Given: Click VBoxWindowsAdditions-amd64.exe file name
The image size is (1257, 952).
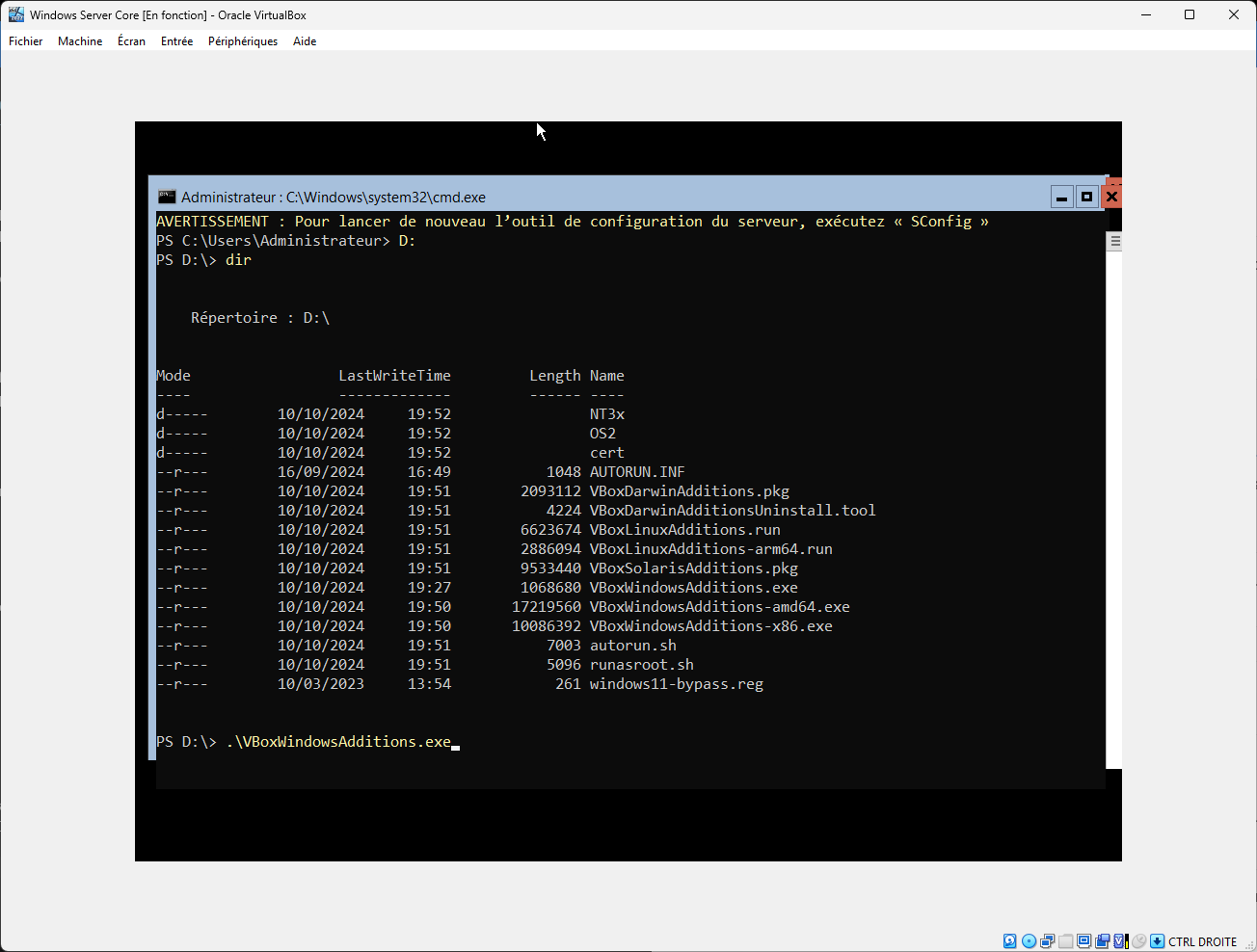Looking at the screenshot, I should (x=720, y=607).
